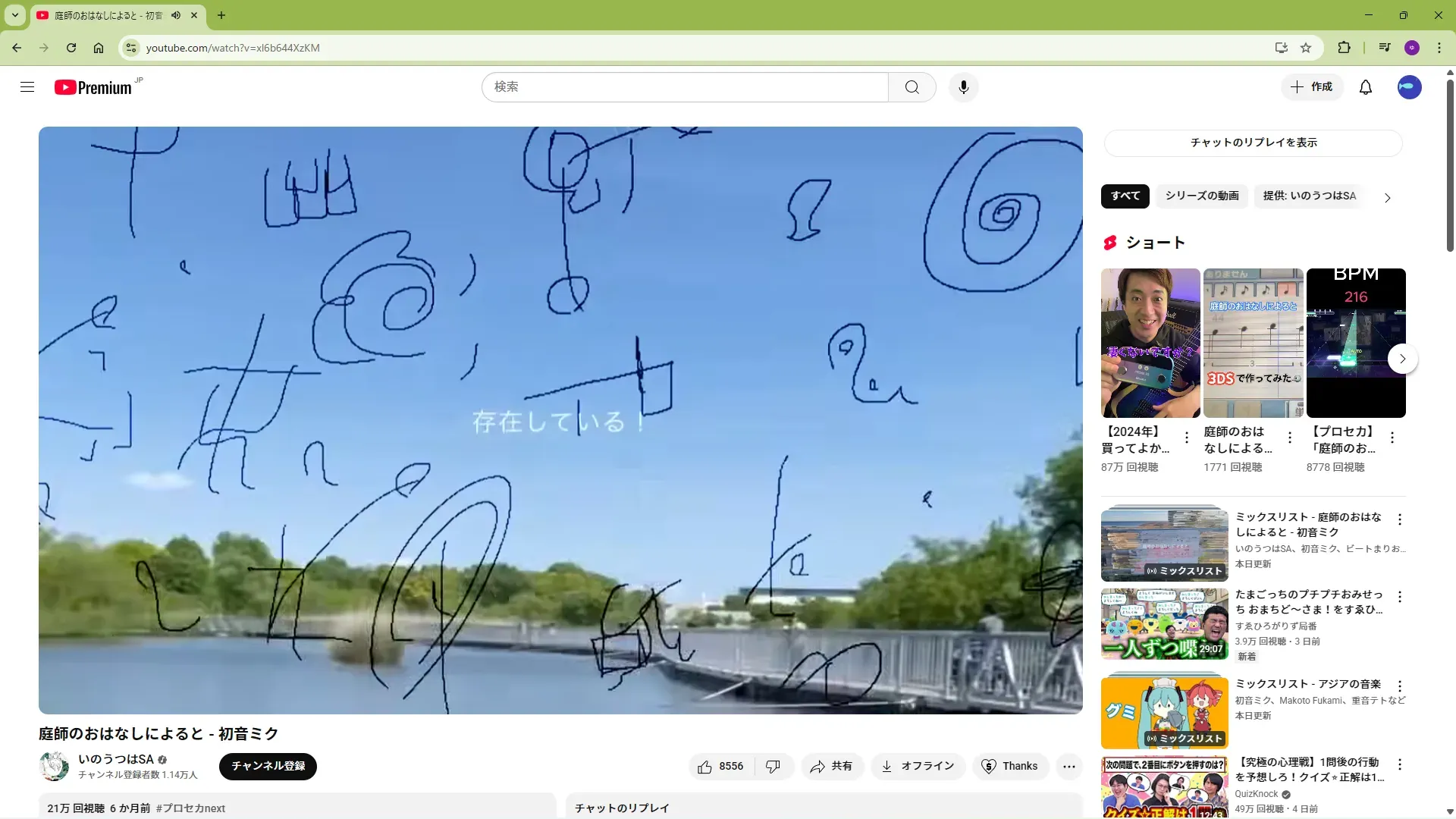1456x819 pixels.
Task: Click the voice search microphone icon
Action: [963, 87]
